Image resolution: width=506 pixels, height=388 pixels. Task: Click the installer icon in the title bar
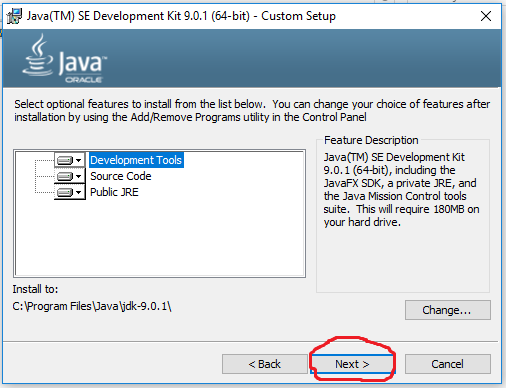tap(14, 16)
